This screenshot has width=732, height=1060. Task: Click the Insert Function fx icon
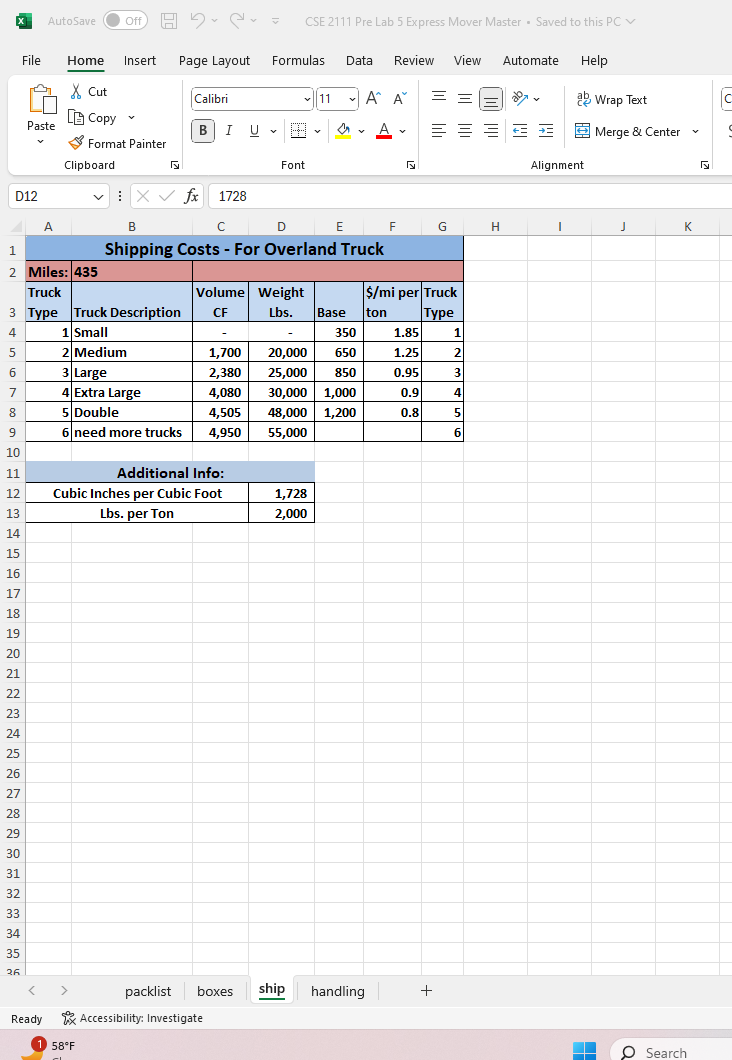tap(191, 196)
